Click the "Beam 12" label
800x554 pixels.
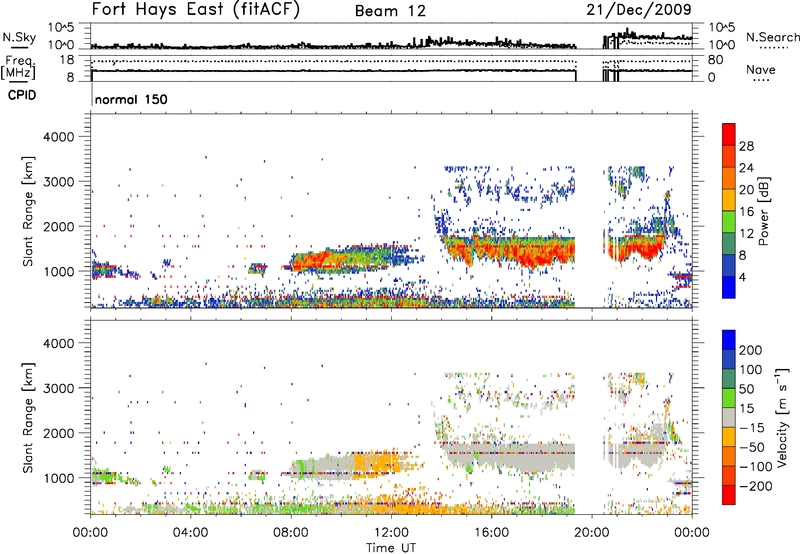390,11
